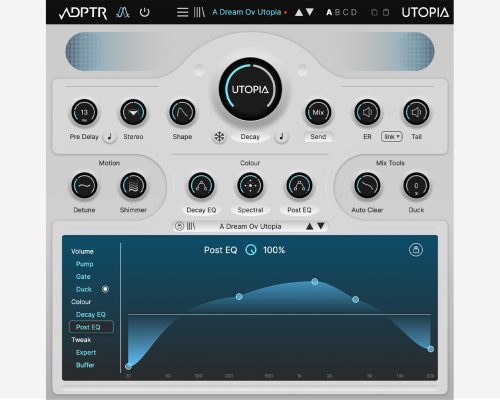
Task: Select Post EQ in the sidebar list
Action: coord(91,327)
